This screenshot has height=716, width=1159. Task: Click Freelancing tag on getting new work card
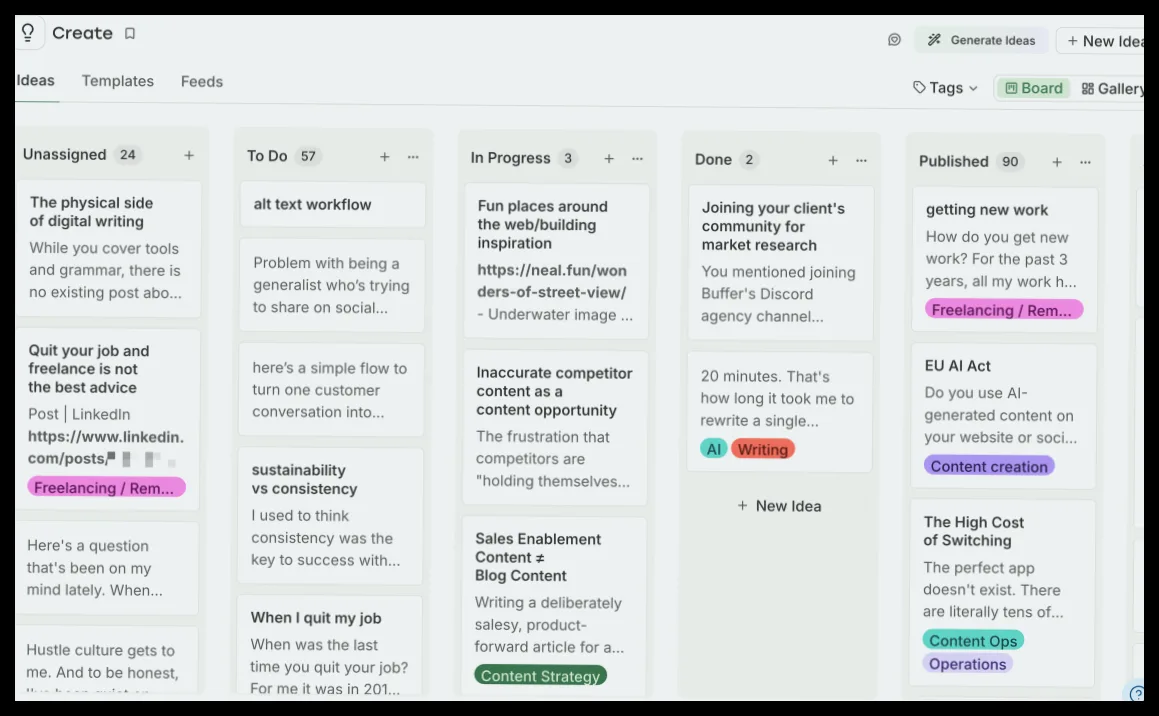click(x=1004, y=310)
